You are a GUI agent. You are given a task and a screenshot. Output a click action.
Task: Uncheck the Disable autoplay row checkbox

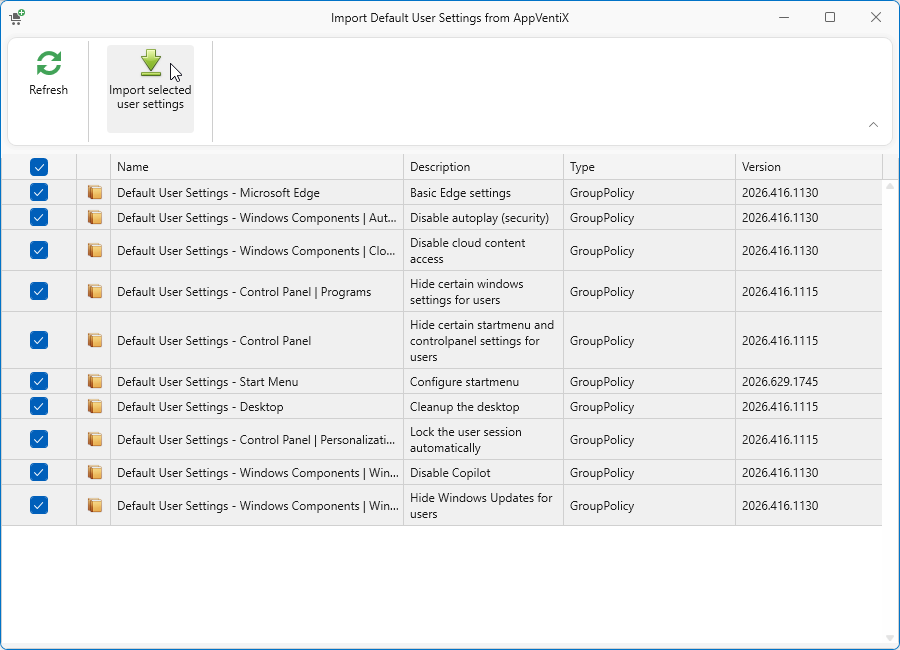[x=39, y=218]
